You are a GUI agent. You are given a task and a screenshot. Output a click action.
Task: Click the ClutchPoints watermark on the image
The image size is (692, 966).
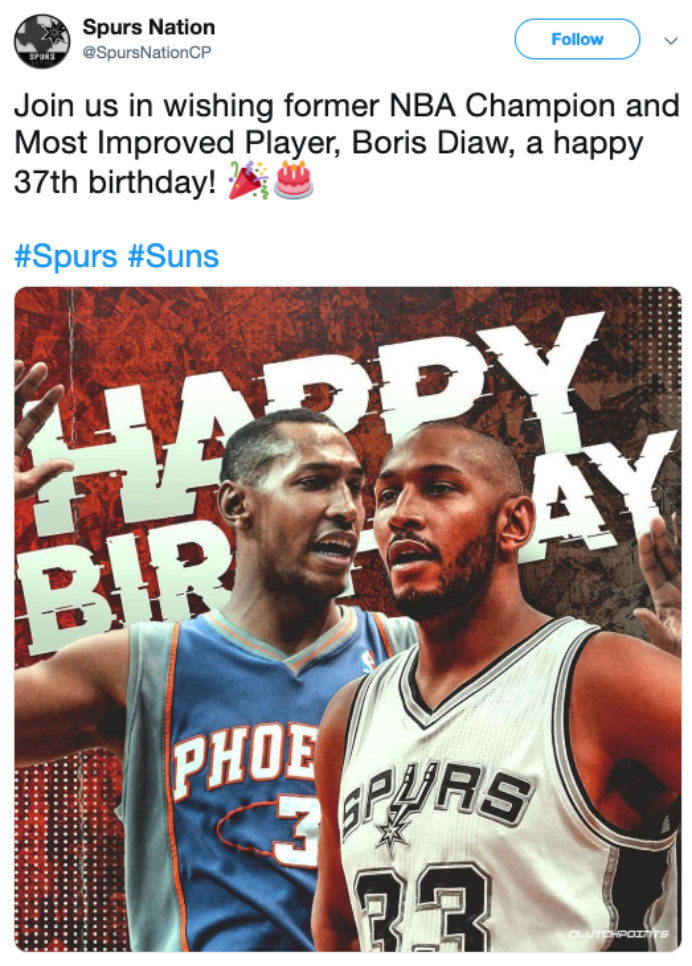tap(618, 934)
